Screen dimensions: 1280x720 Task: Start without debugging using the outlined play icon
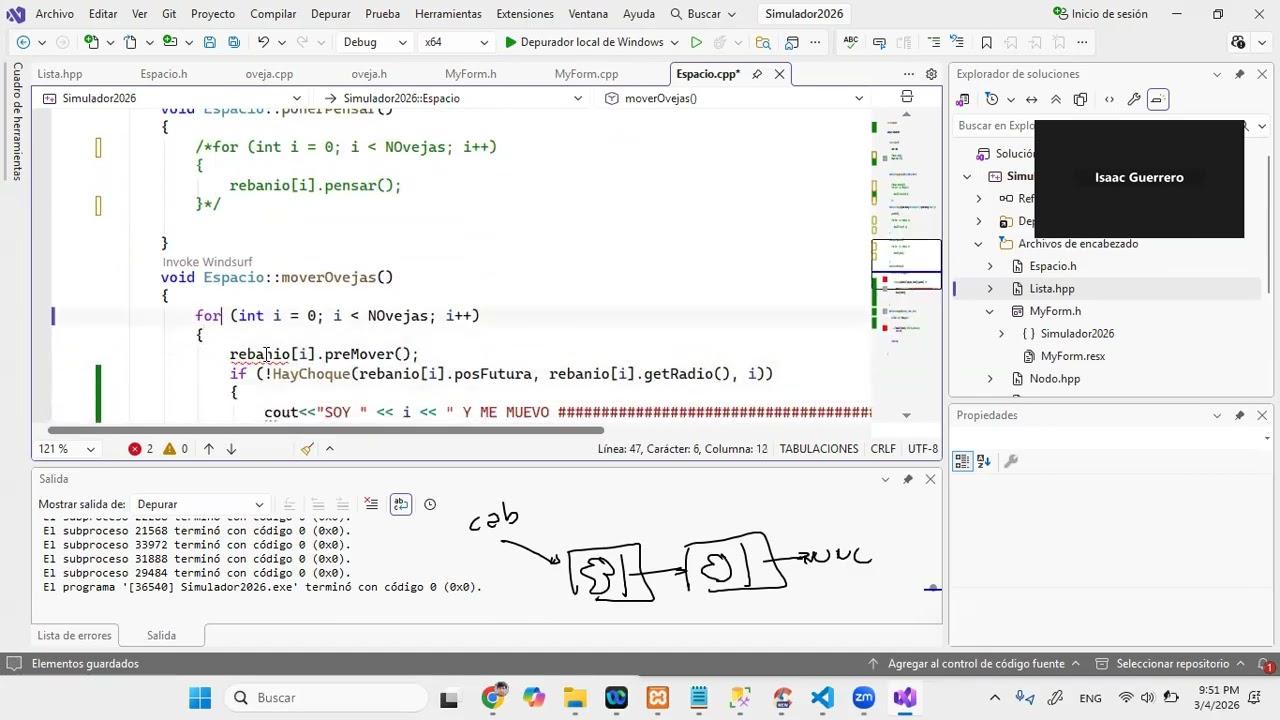click(x=696, y=42)
